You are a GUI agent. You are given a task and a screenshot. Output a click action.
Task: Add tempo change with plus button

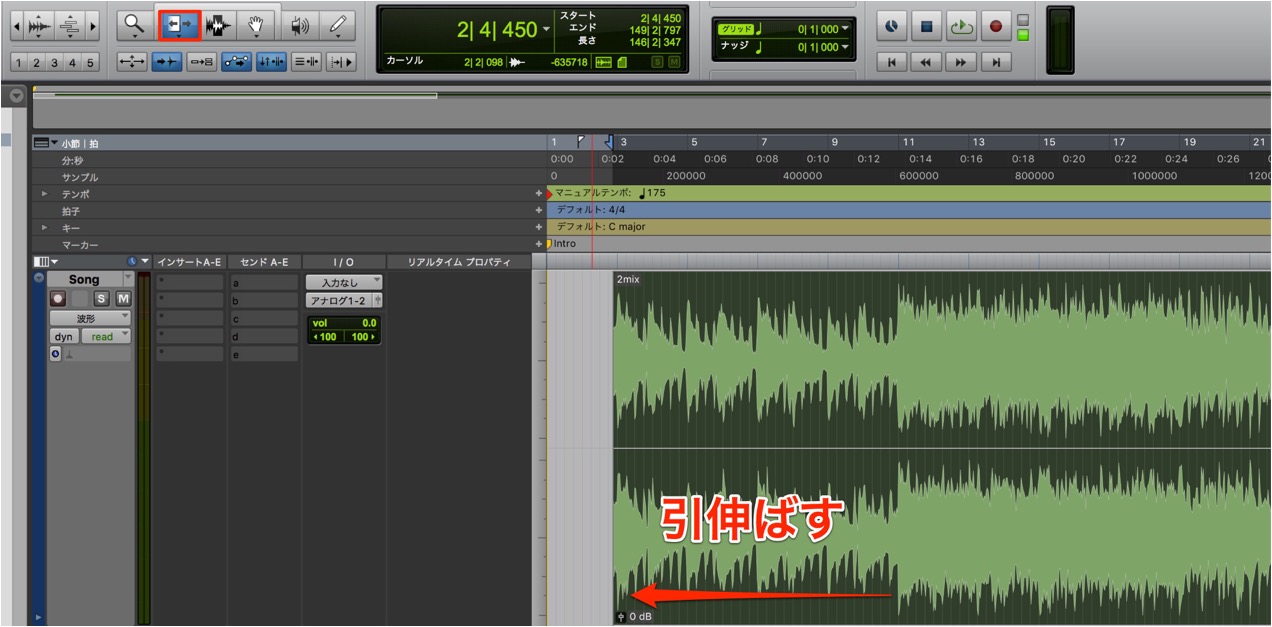pyautogui.click(x=539, y=193)
